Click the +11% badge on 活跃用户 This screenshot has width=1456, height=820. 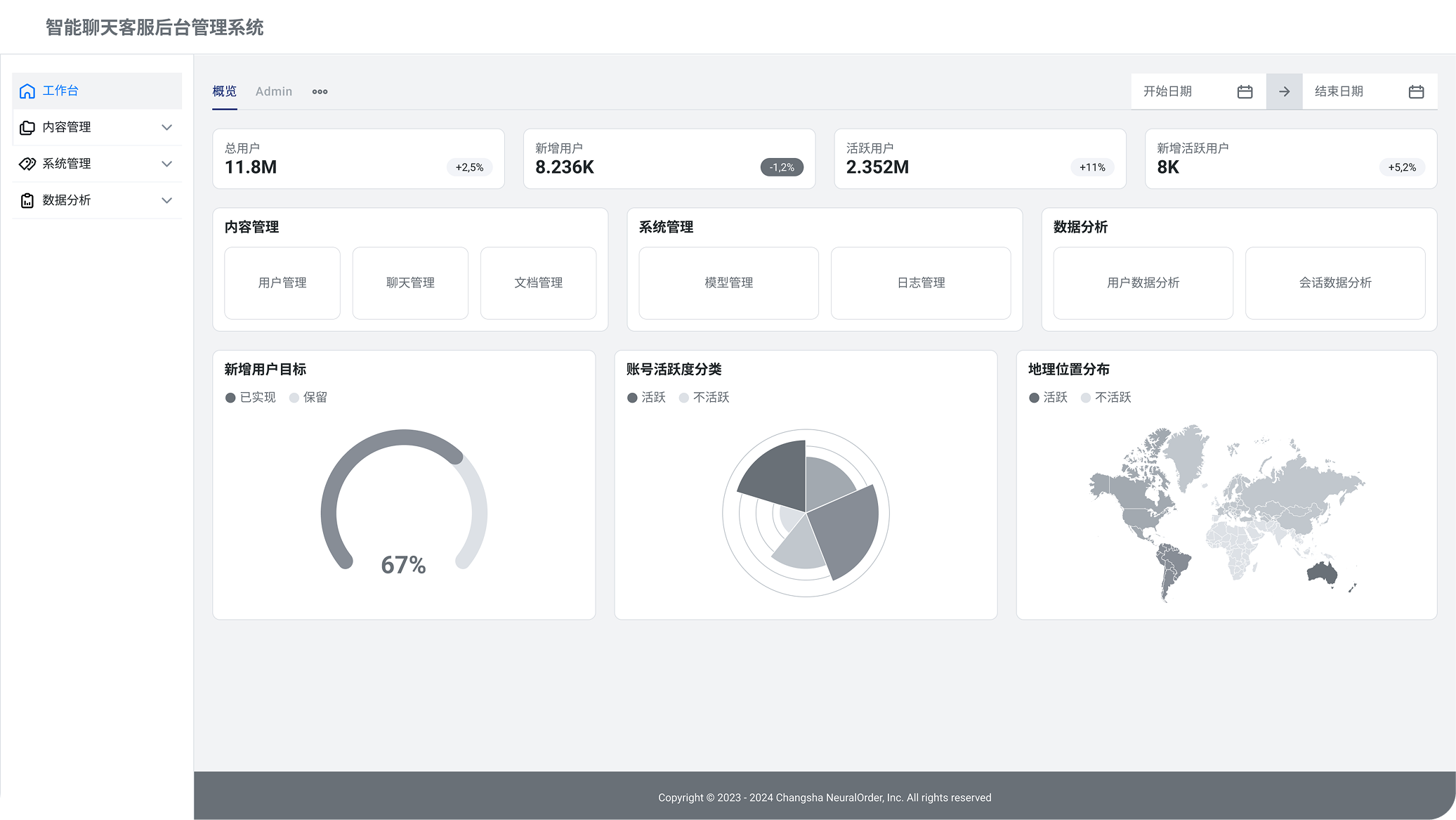point(1092,167)
